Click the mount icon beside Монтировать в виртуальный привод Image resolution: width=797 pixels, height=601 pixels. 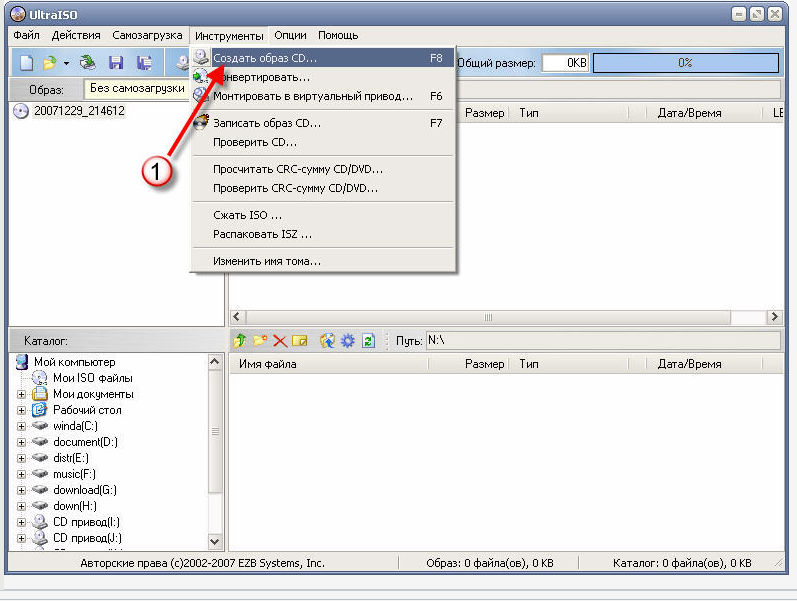point(201,96)
